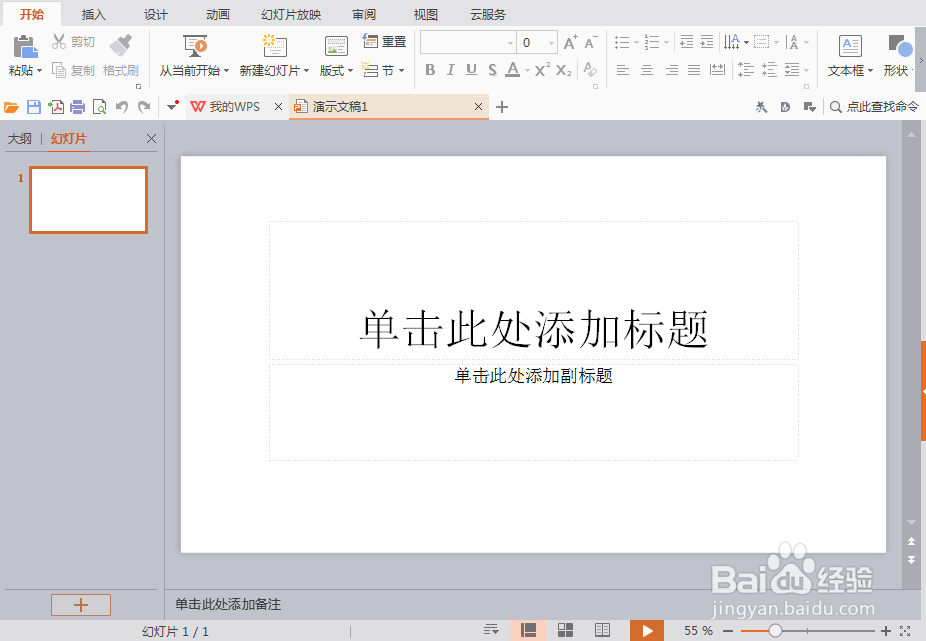Open the font size dropdown
This screenshot has height=641, width=926.
[x=551, y=43]
